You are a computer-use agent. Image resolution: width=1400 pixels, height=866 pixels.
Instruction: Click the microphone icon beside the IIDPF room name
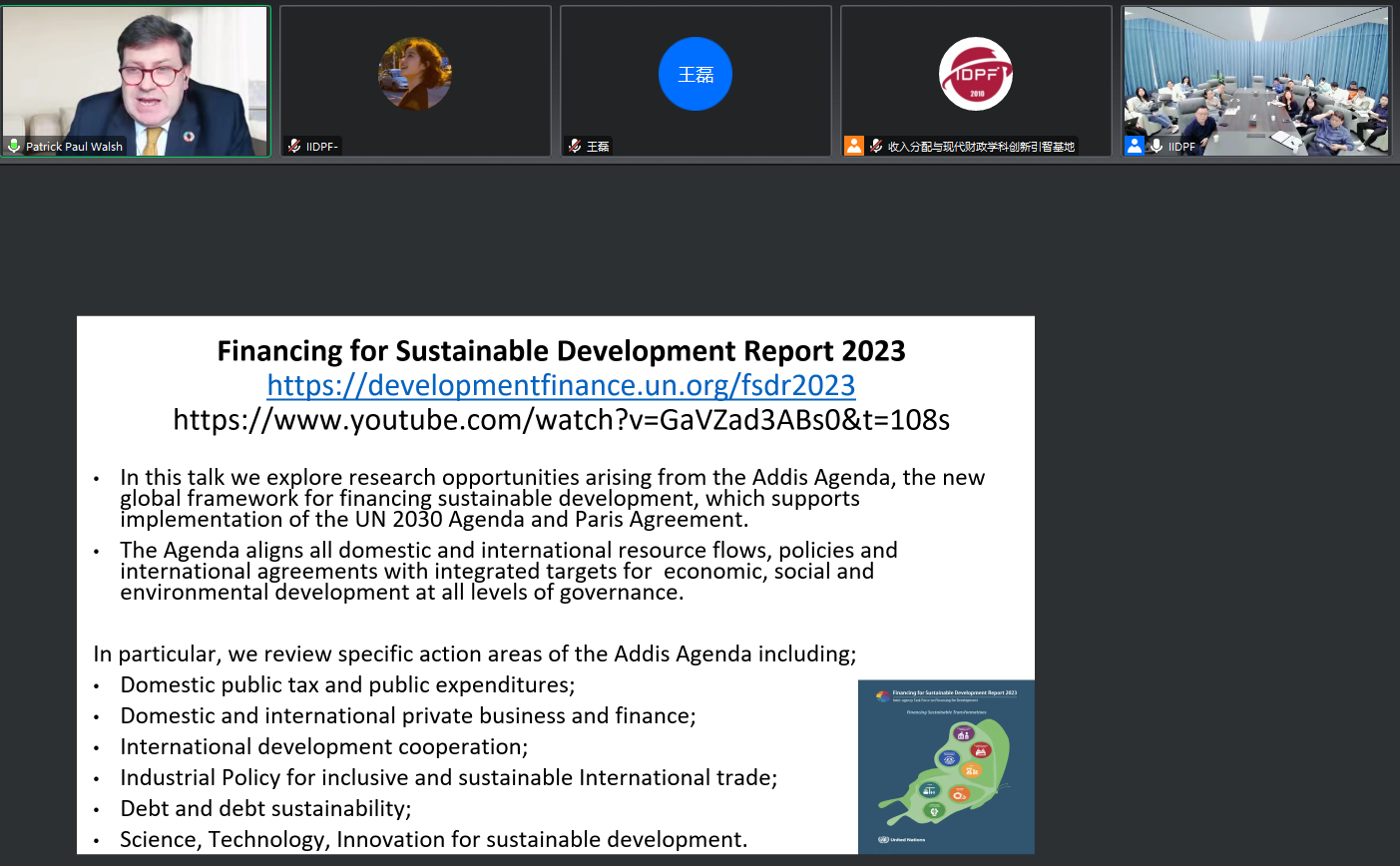[x=1157, y=146]
